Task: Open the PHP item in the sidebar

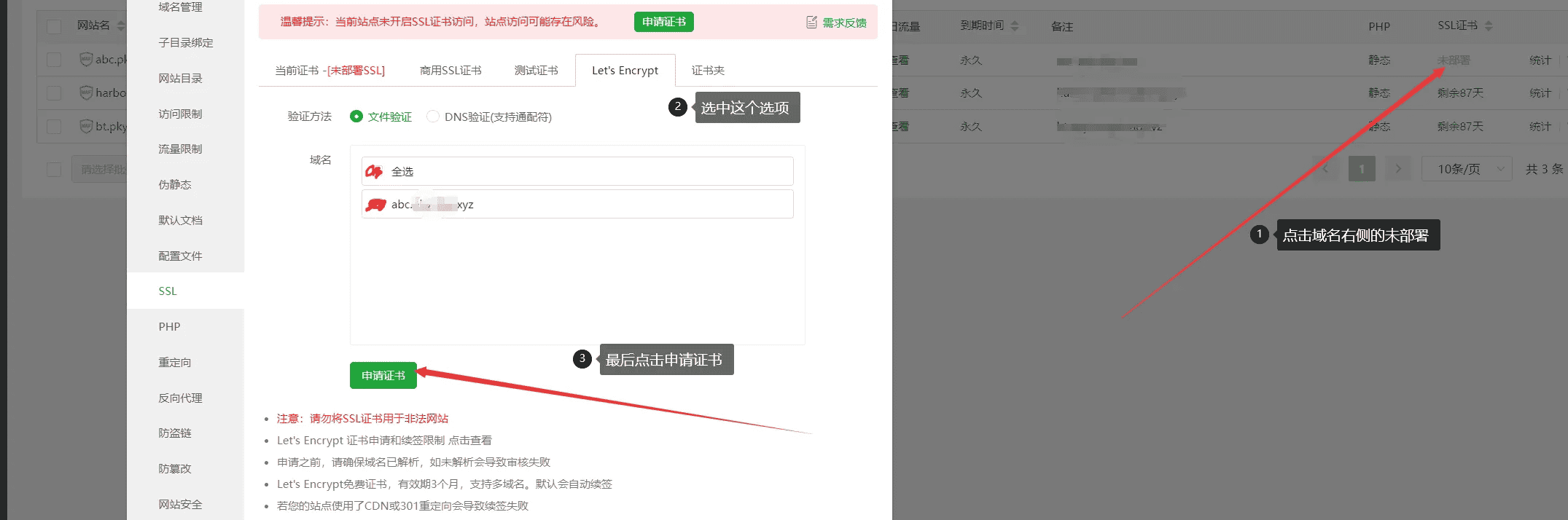Action: [x=169, y=326]
